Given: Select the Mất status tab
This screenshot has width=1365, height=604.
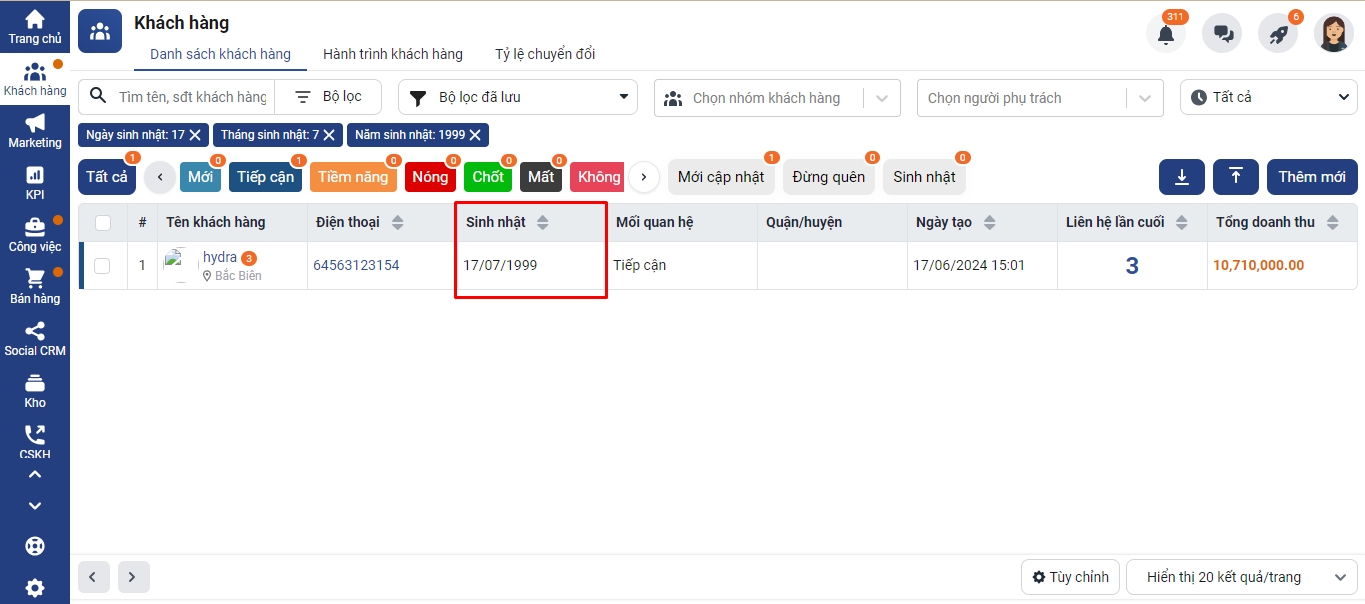Looking at the screenshot, I should 541,177.
